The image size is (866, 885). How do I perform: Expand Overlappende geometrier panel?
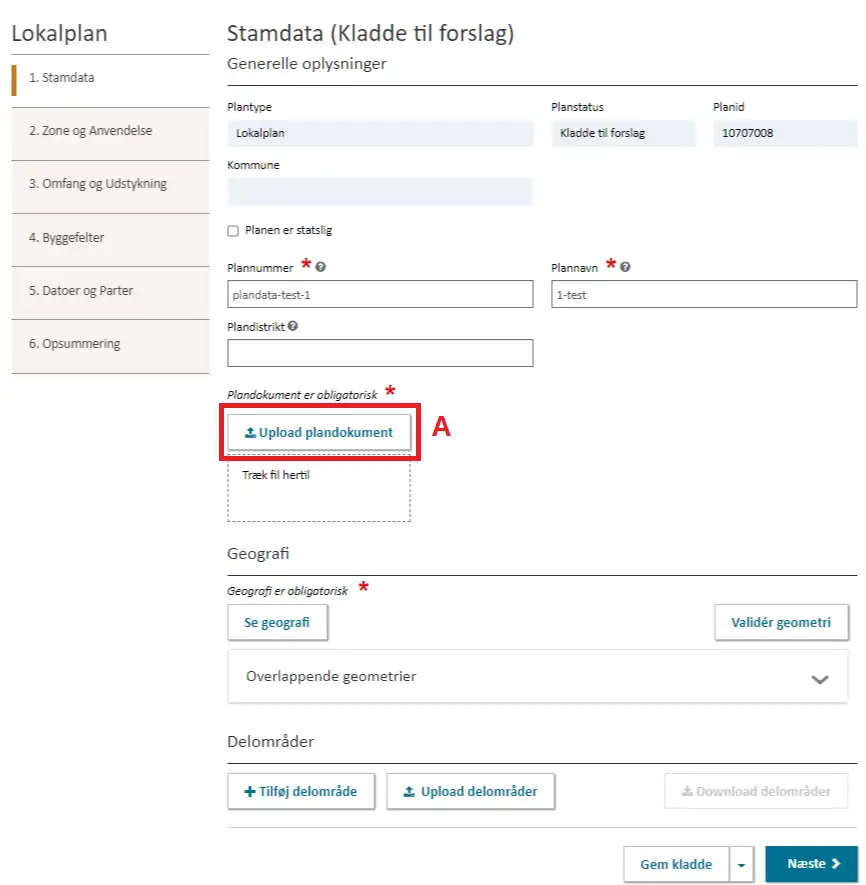coord(820,677)
